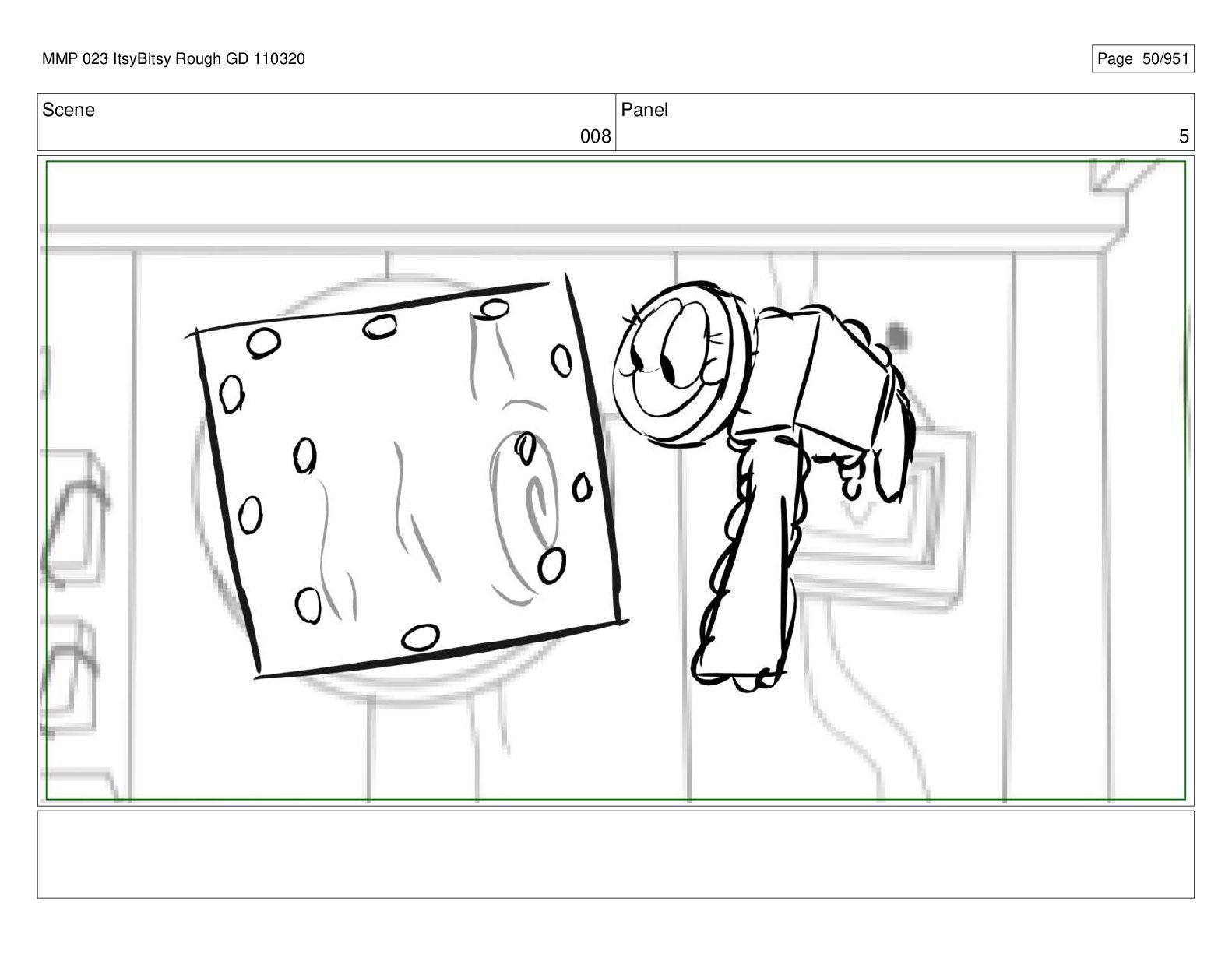Click the scene number '008'
The width and height of the screenshot is (1232, 954).
pos(596,137)
